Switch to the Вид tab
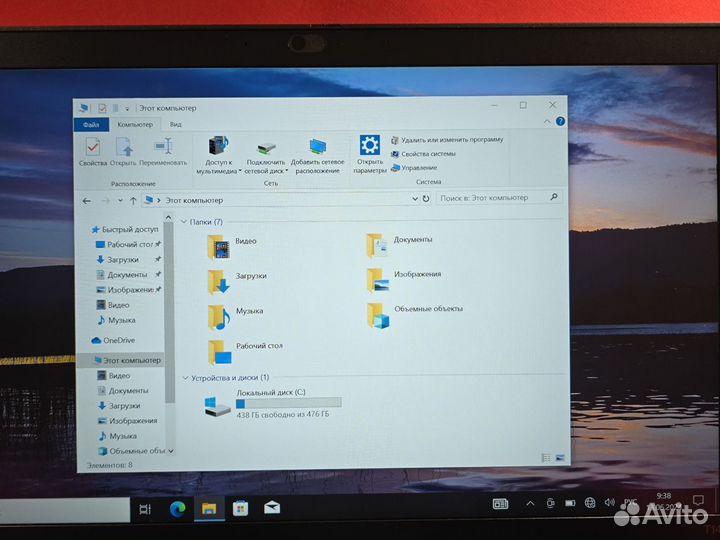 coord(175,124)
